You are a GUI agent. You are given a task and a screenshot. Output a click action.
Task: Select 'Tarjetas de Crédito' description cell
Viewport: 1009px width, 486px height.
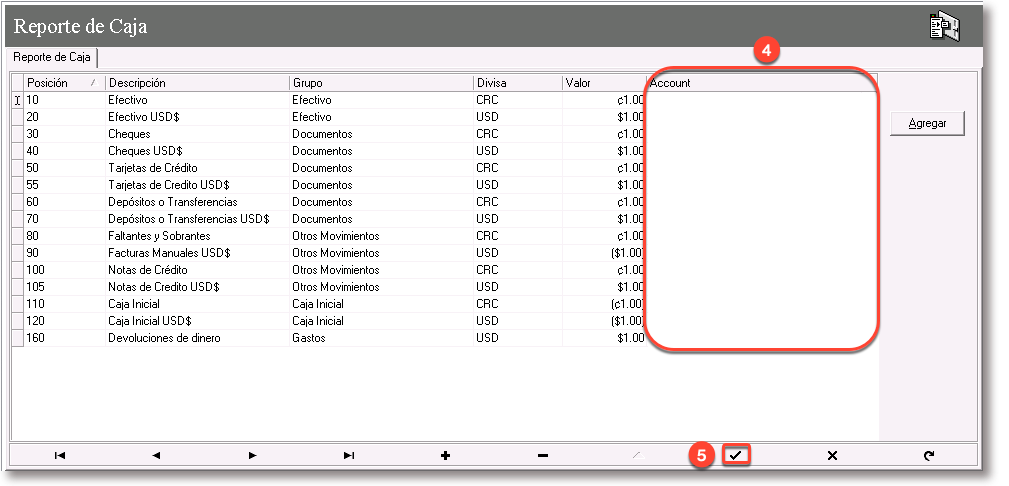click(x=198, y=168)
